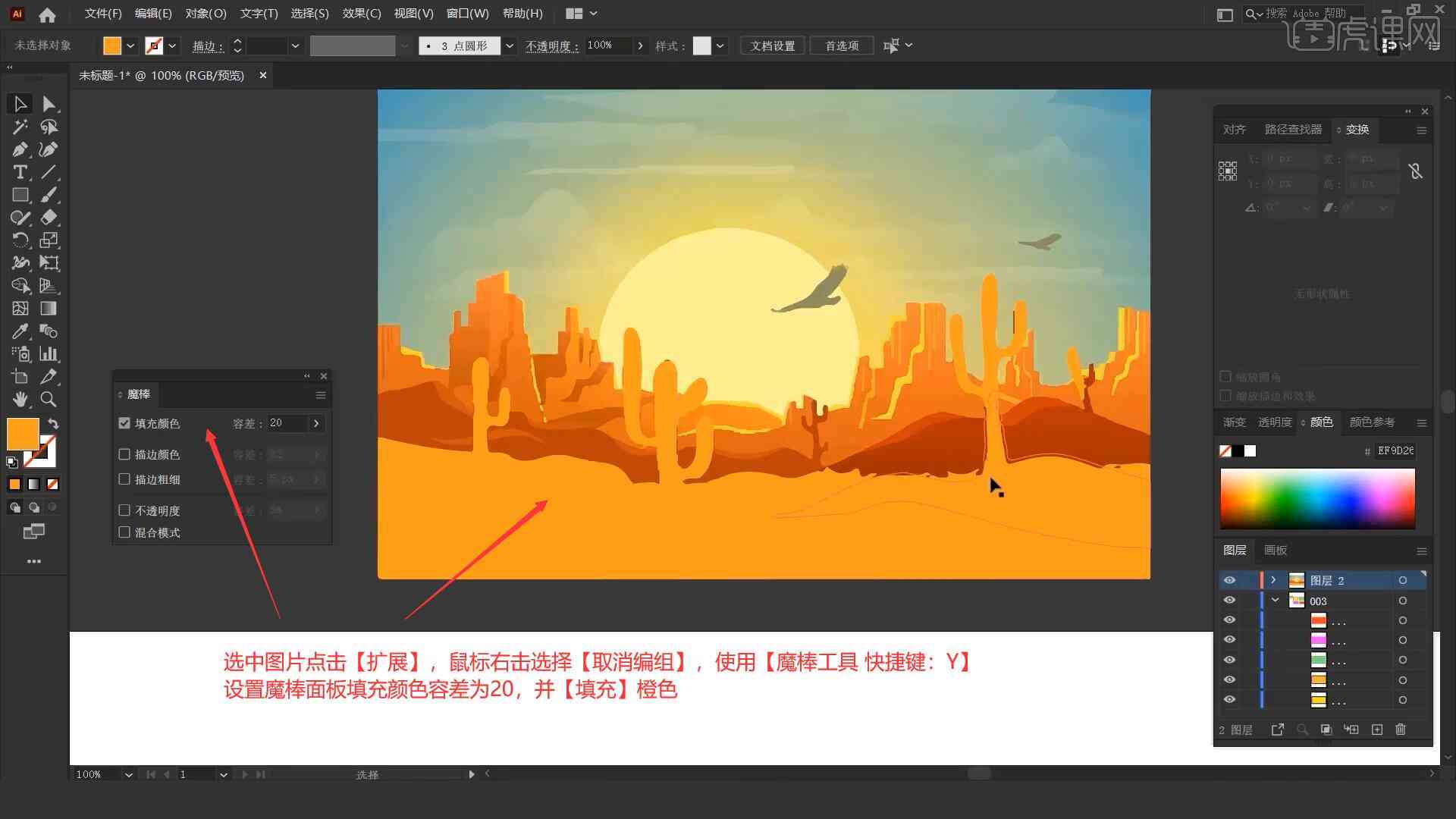Select the Type tool
Image resolution: width=1456 pixels, height=819 pixels.
point(18,172)
